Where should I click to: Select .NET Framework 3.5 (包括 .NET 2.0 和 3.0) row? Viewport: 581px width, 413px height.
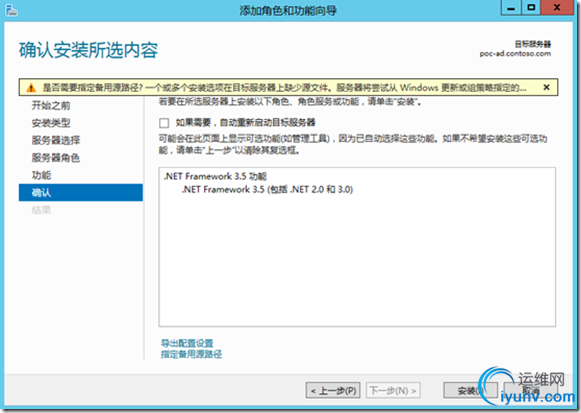pyautogui.click(x=267, y=190)
